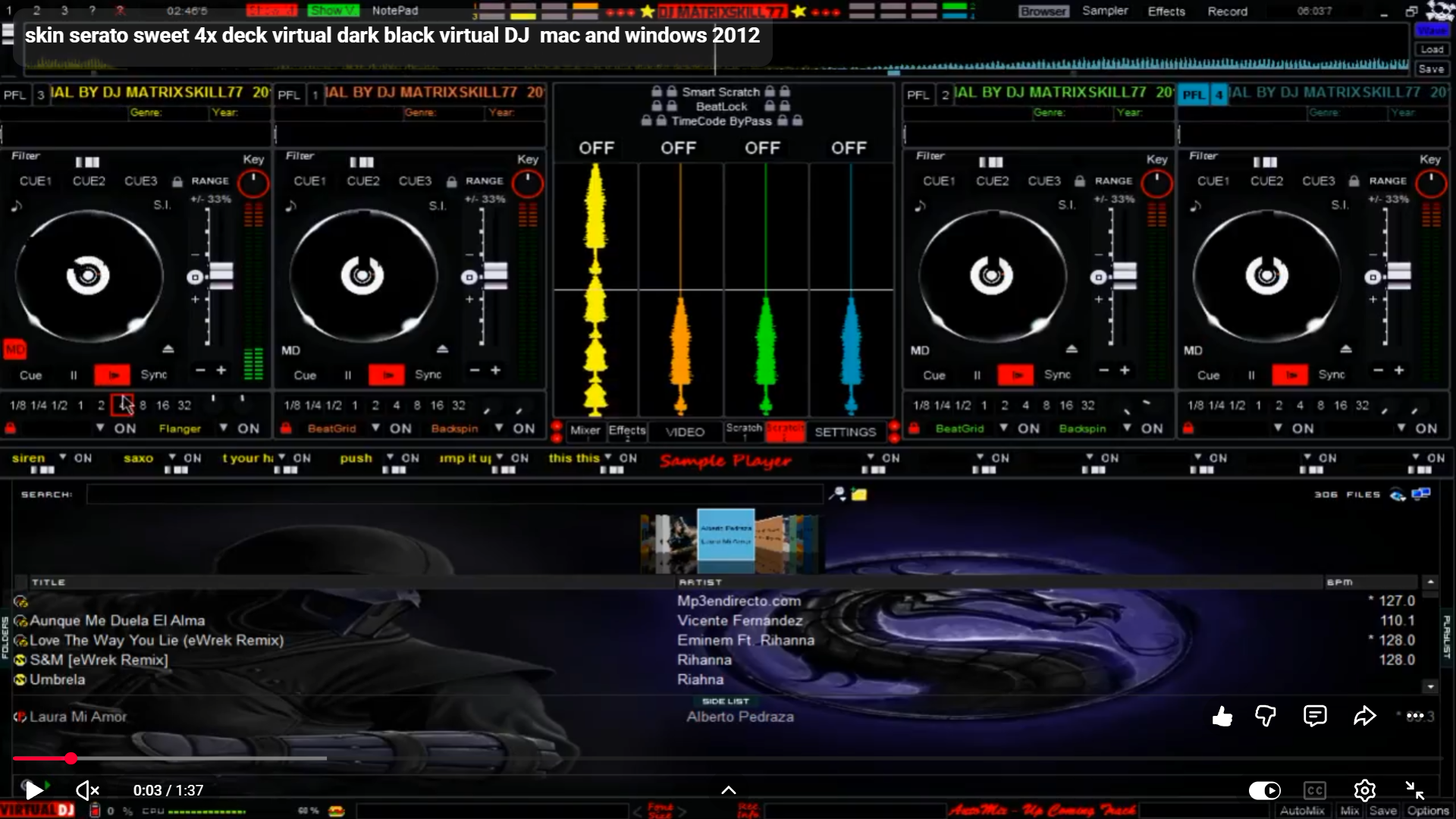The image size is (1456, 819).
Task: Click the red MD button on deck 3
Action: [14, 350]
